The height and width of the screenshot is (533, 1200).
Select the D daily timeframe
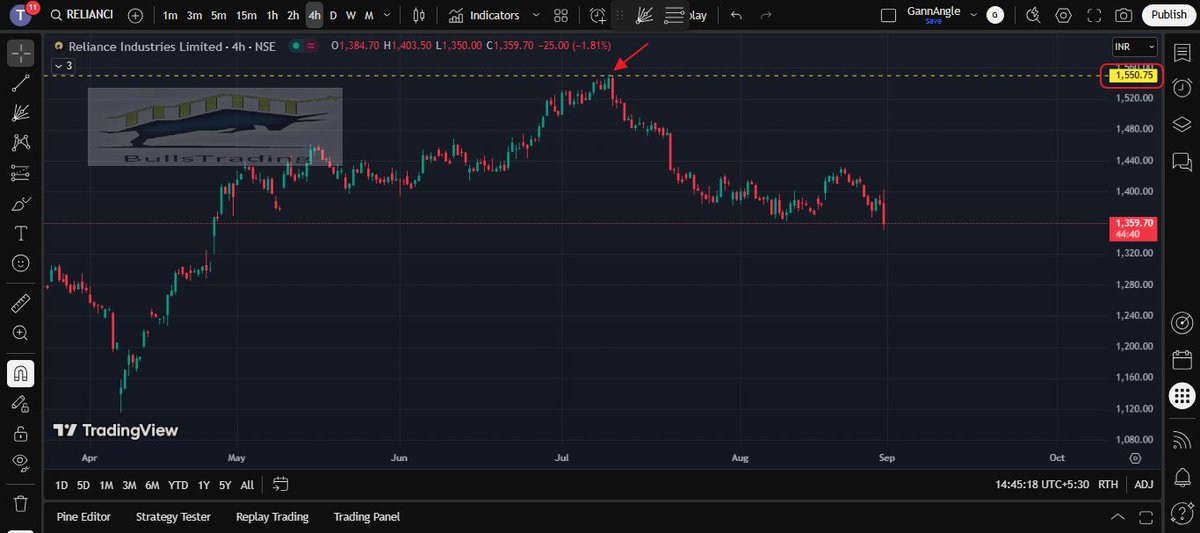[333, 15]
